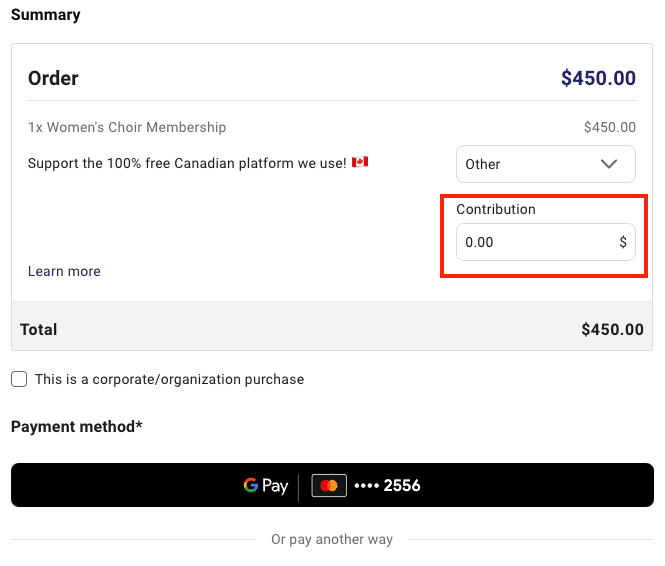Click the Google G logo

[251, 485]
